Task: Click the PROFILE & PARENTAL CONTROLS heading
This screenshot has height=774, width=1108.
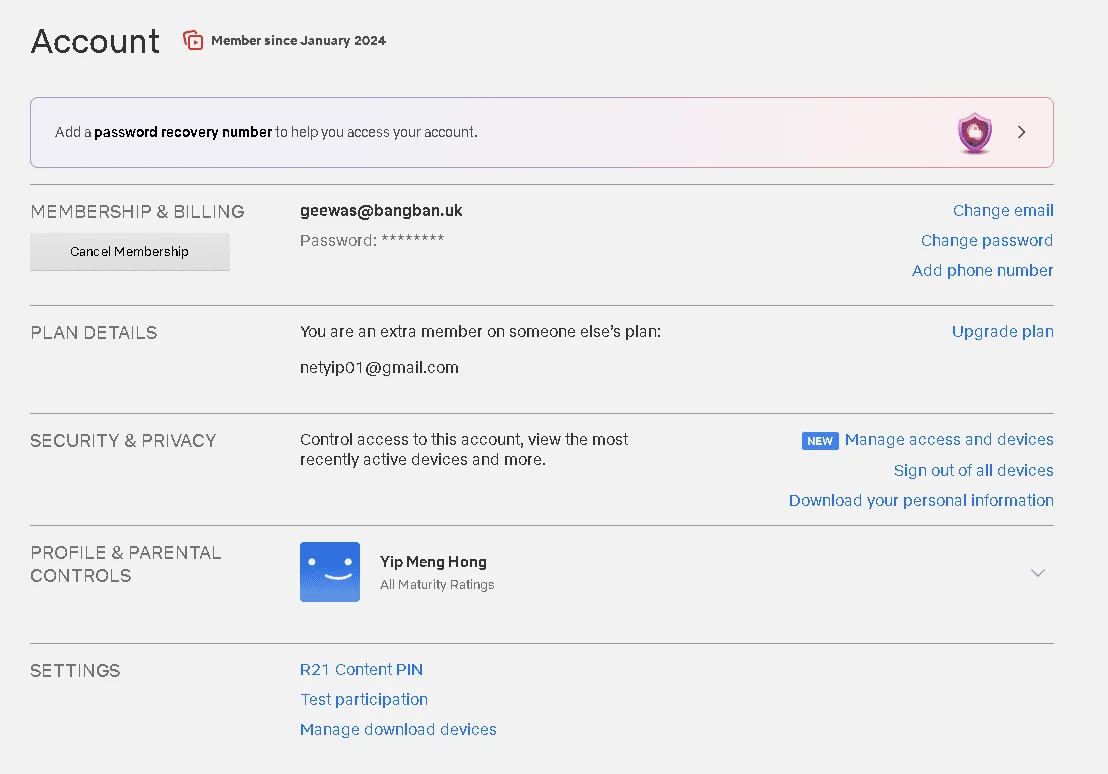Action: 126,564
